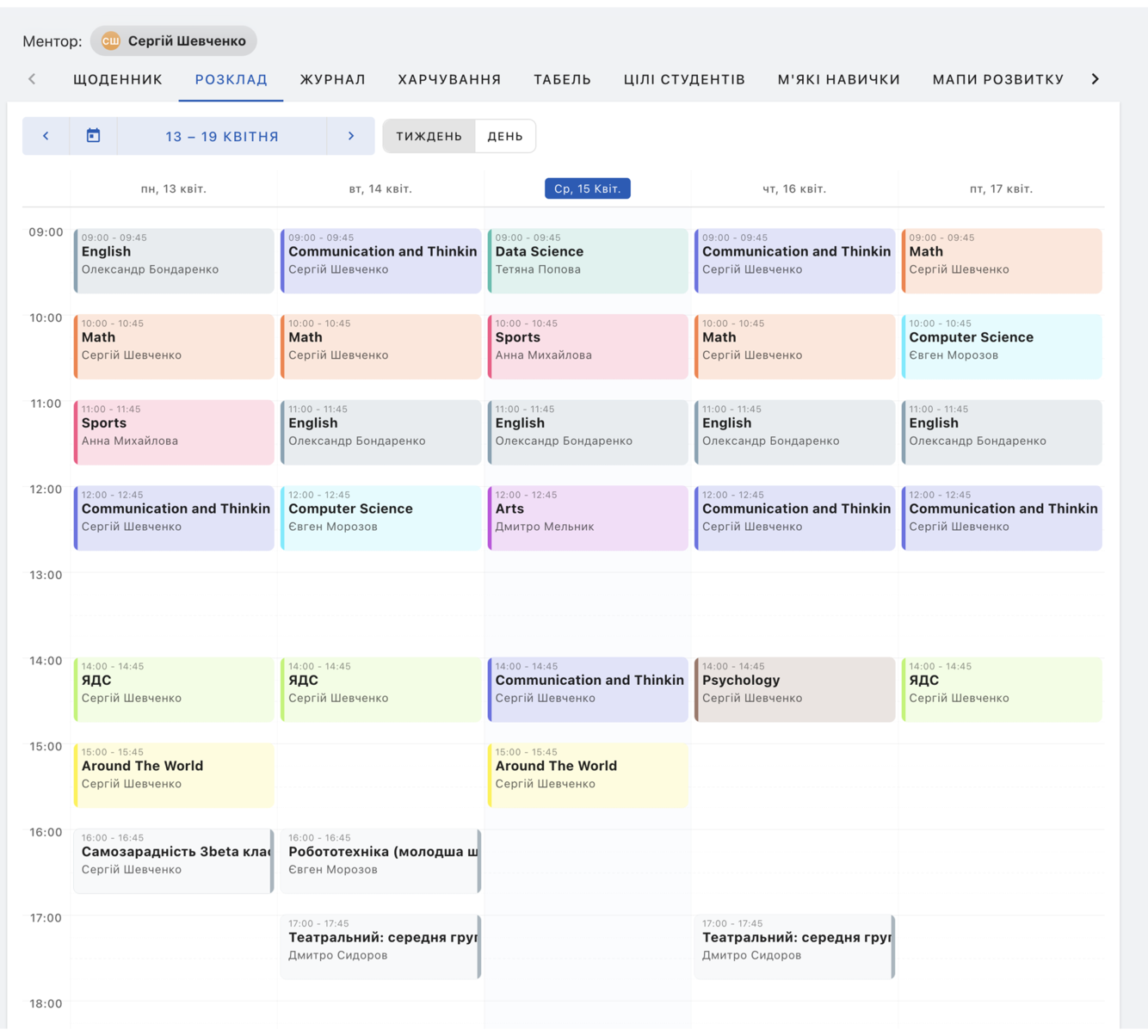Open Thursday 10:00 Math lesson
The height and width of the screenshot is (1036, 1148).
(794, 347)
